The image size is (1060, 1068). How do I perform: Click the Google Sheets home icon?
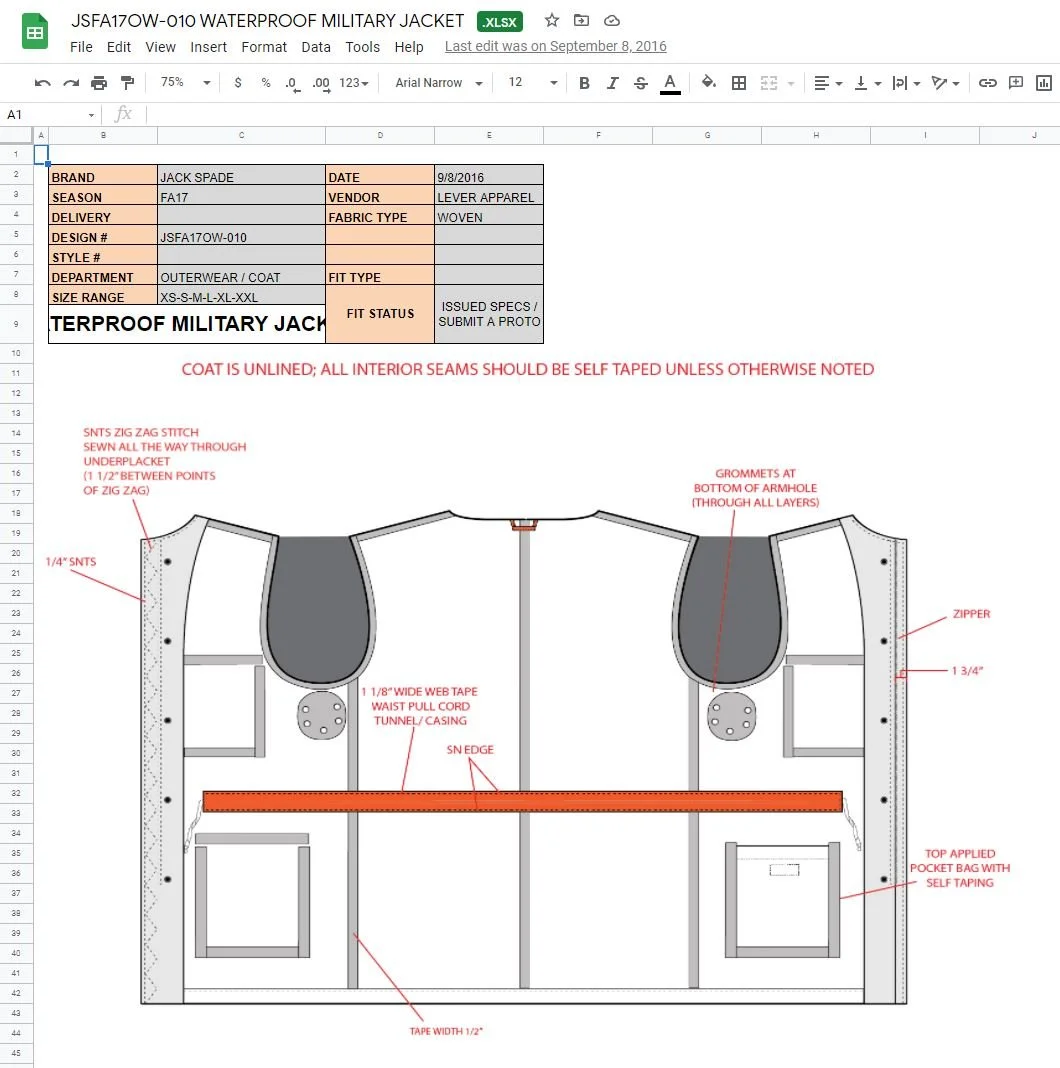pyautogui.click(x=35, y=31)
